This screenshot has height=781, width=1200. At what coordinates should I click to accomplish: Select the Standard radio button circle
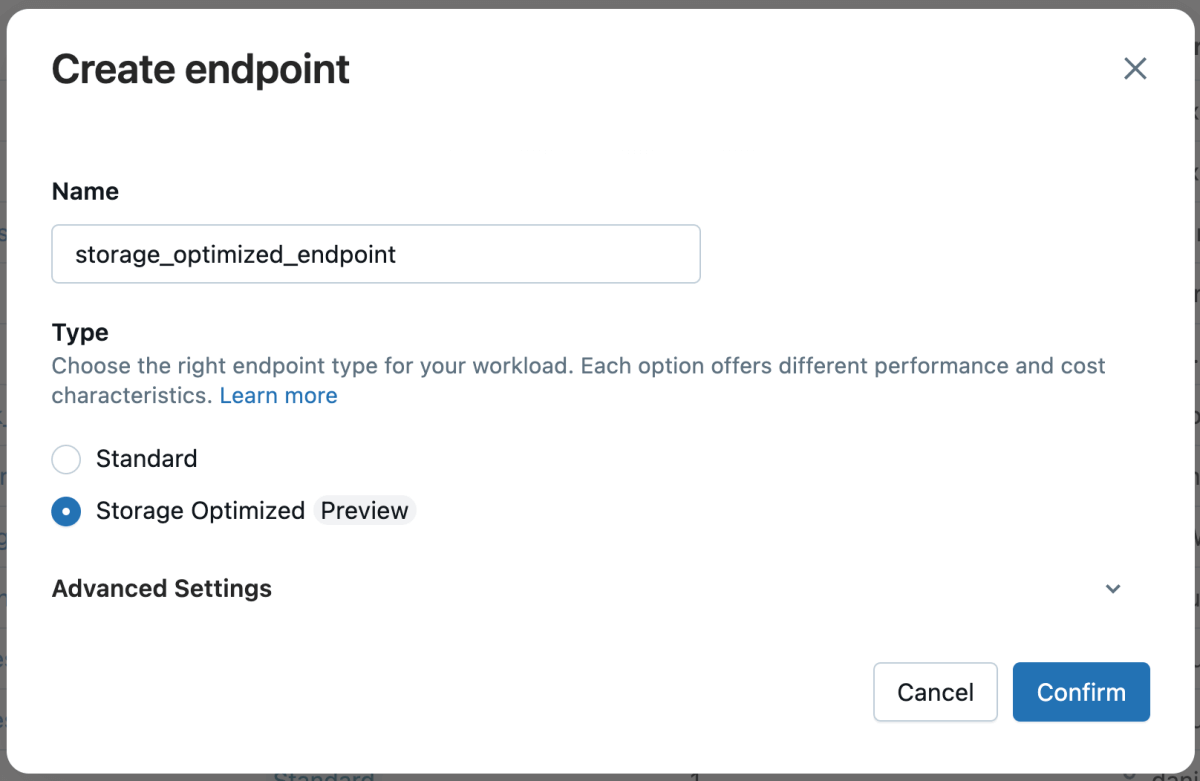66,459
